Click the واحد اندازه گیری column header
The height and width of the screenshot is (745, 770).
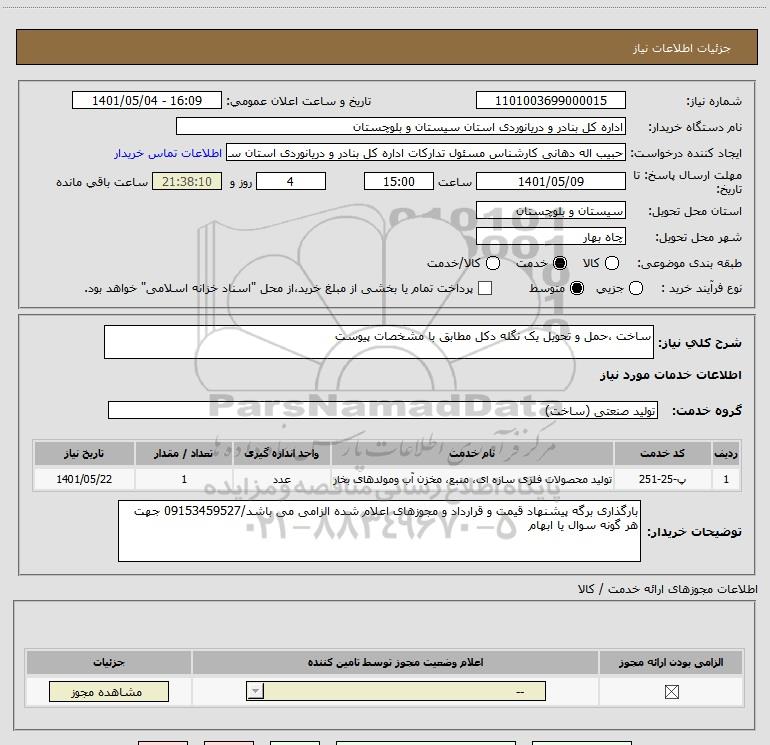pyautogui.click(x=281, y=453)
